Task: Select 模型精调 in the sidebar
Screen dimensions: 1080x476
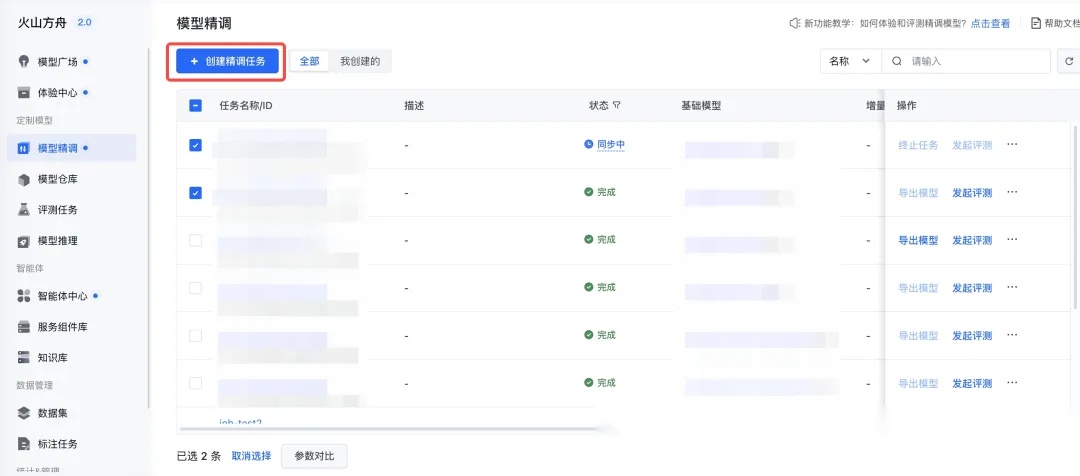Action: coord(72,148)
